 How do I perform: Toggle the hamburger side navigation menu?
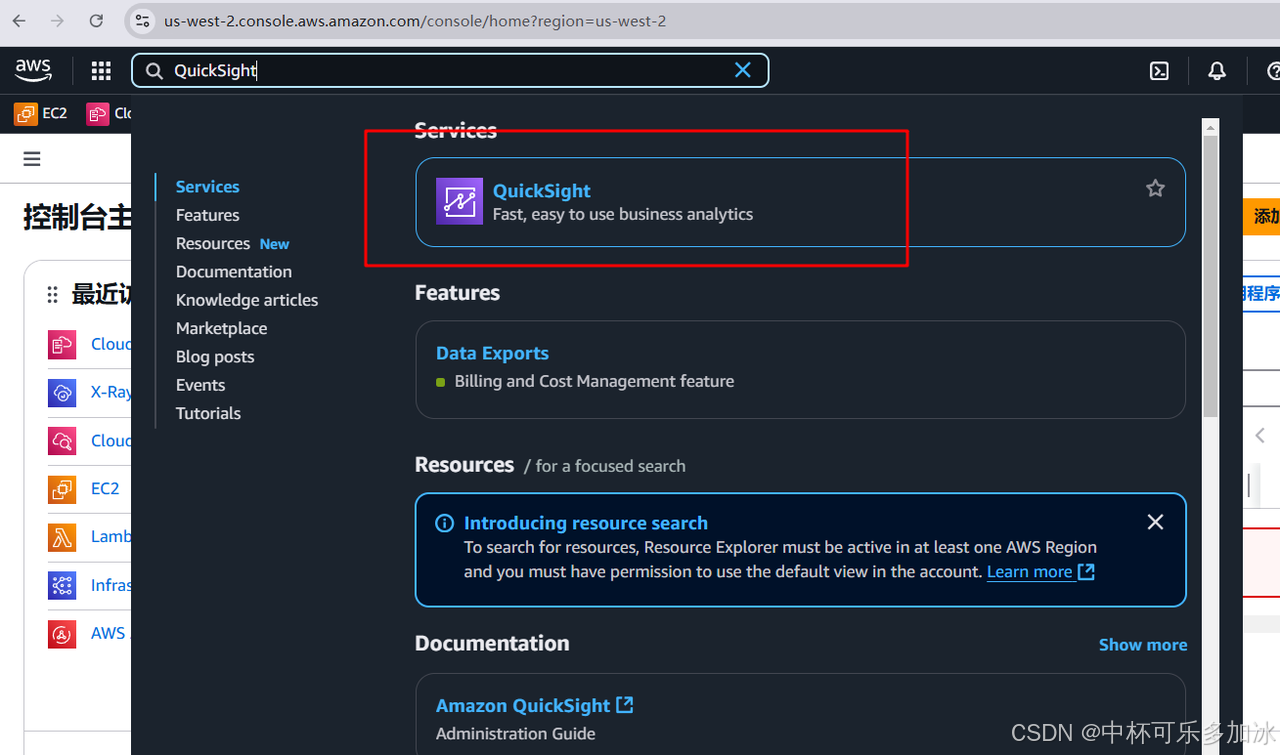pos(32,159)
